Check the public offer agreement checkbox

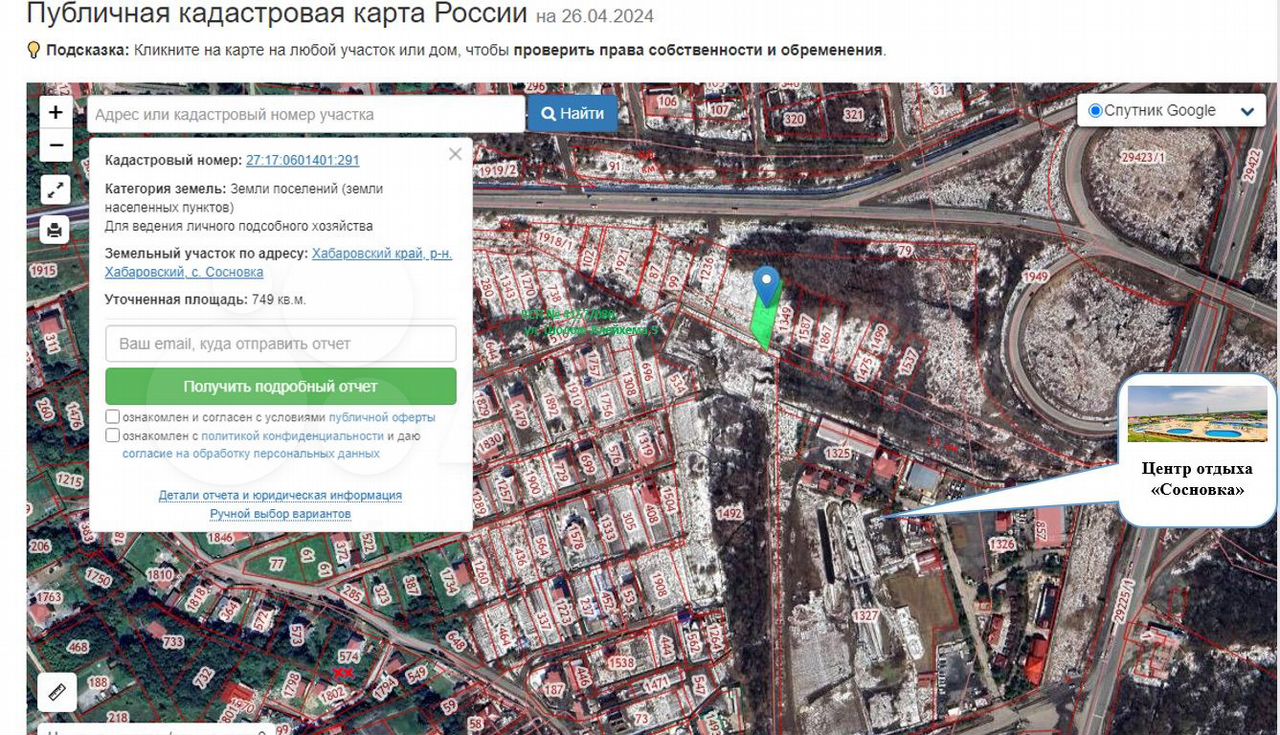(x=113, y=417)
